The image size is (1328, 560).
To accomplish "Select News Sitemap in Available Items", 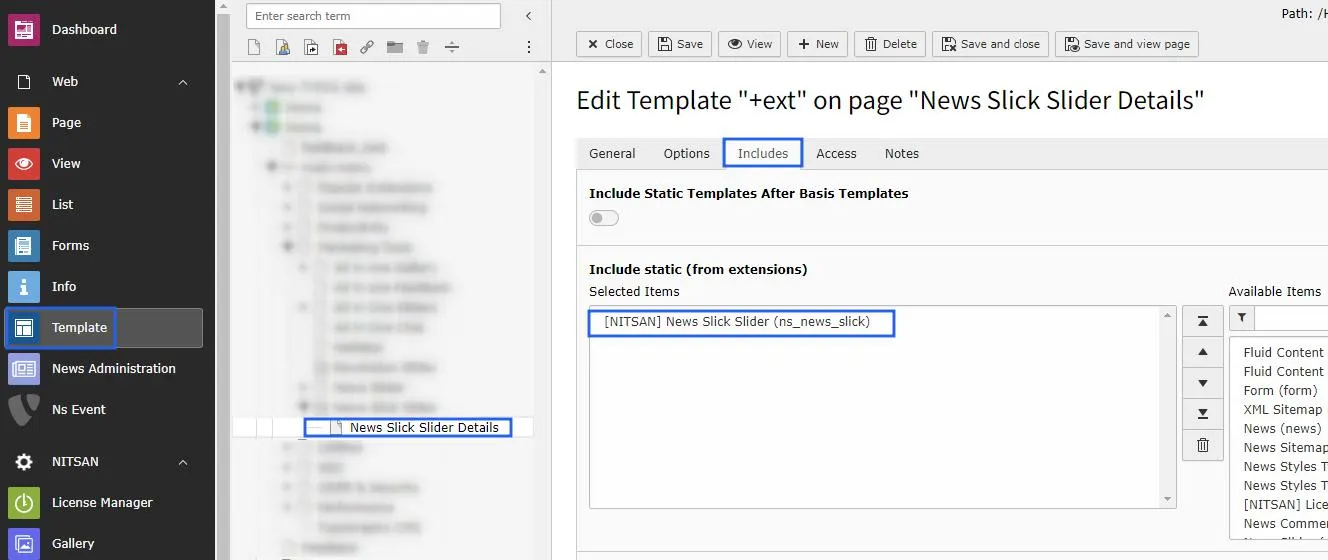I will (x=1284, y=448).
